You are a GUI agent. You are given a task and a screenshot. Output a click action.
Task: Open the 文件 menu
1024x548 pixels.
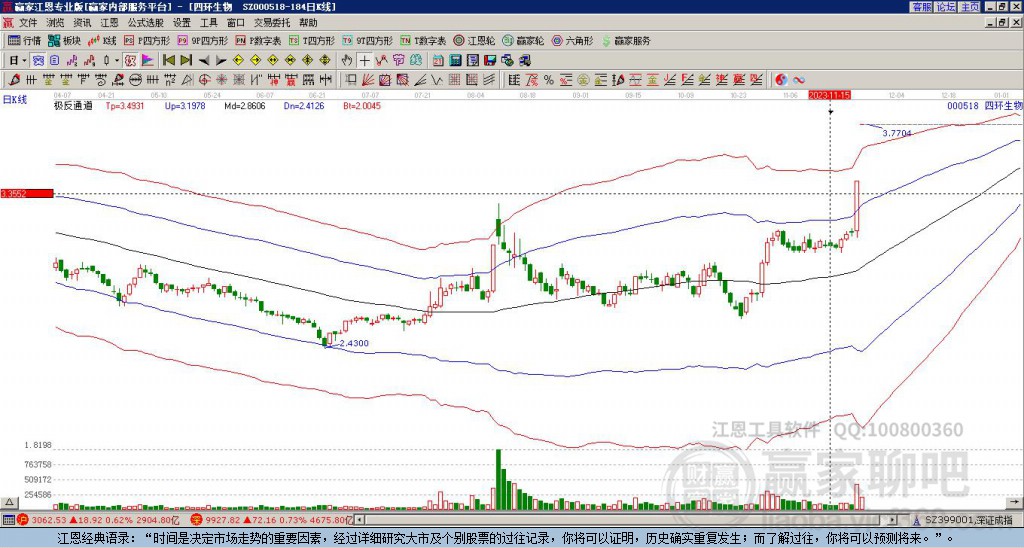point(28,23)
